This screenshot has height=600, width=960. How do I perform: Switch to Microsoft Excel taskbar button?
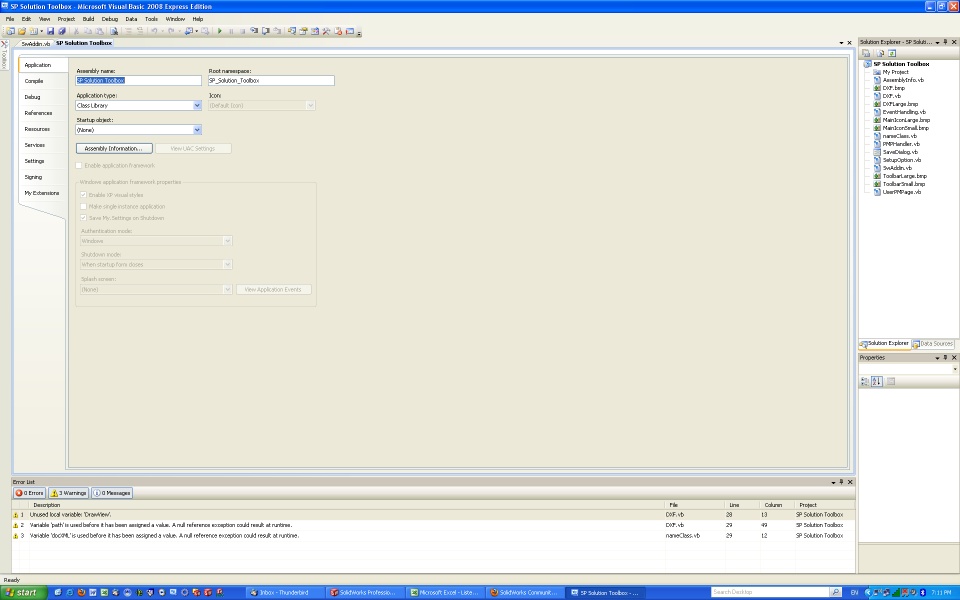(x=446, y=592)
